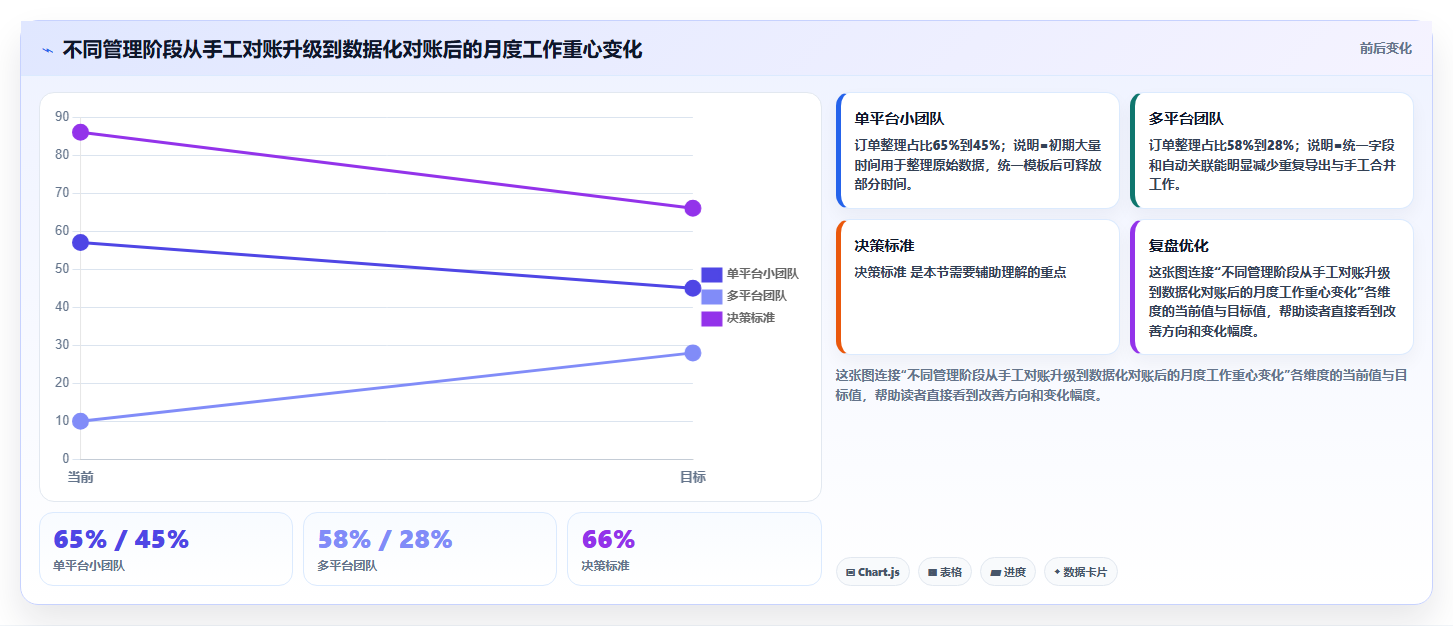Click the y-axis label 50
The height and width of the screenshot is (626, 1453).
[62, 269]
